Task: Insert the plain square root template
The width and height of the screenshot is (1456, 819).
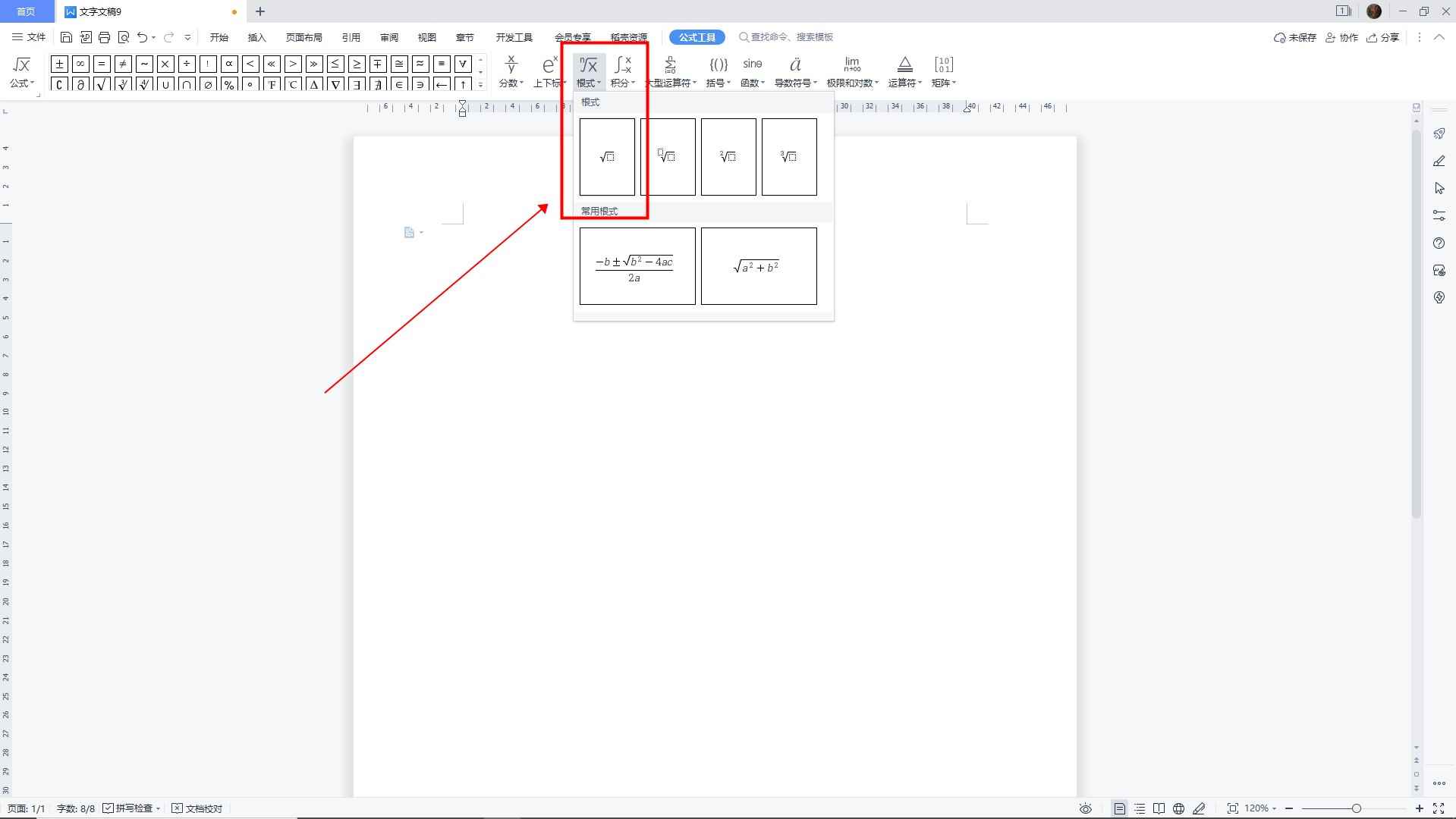Action: 607,157
